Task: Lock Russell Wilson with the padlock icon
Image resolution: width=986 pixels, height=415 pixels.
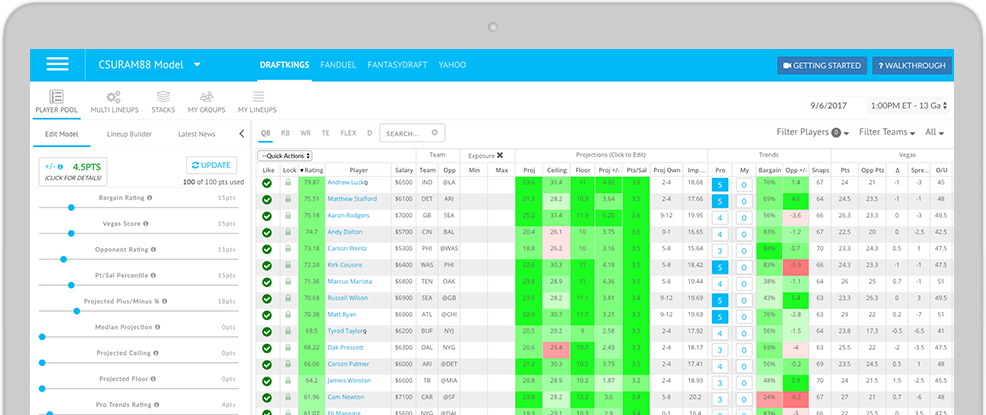Action: point(289,298)
